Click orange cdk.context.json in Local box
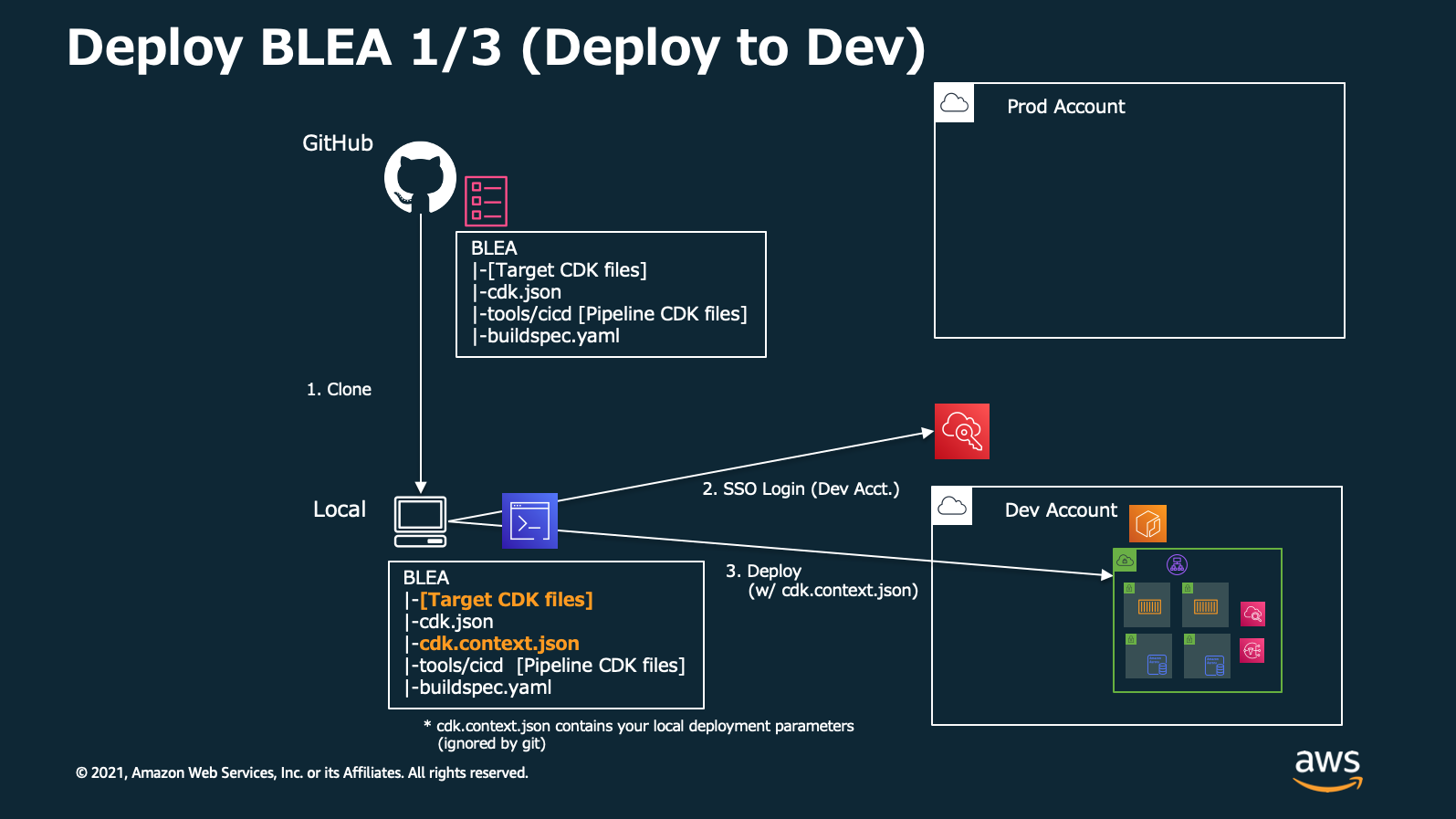This screenshot has width=1456, height=819. point(499,644)
